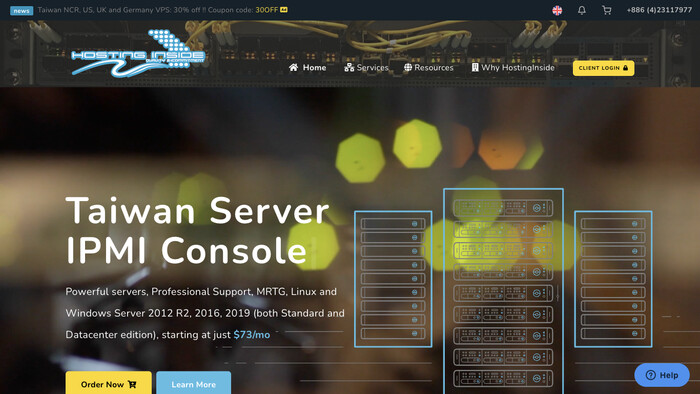Viewport: 700px width, 394px height.
Task: Open the Services menu
Action: (x=366, y=67)
